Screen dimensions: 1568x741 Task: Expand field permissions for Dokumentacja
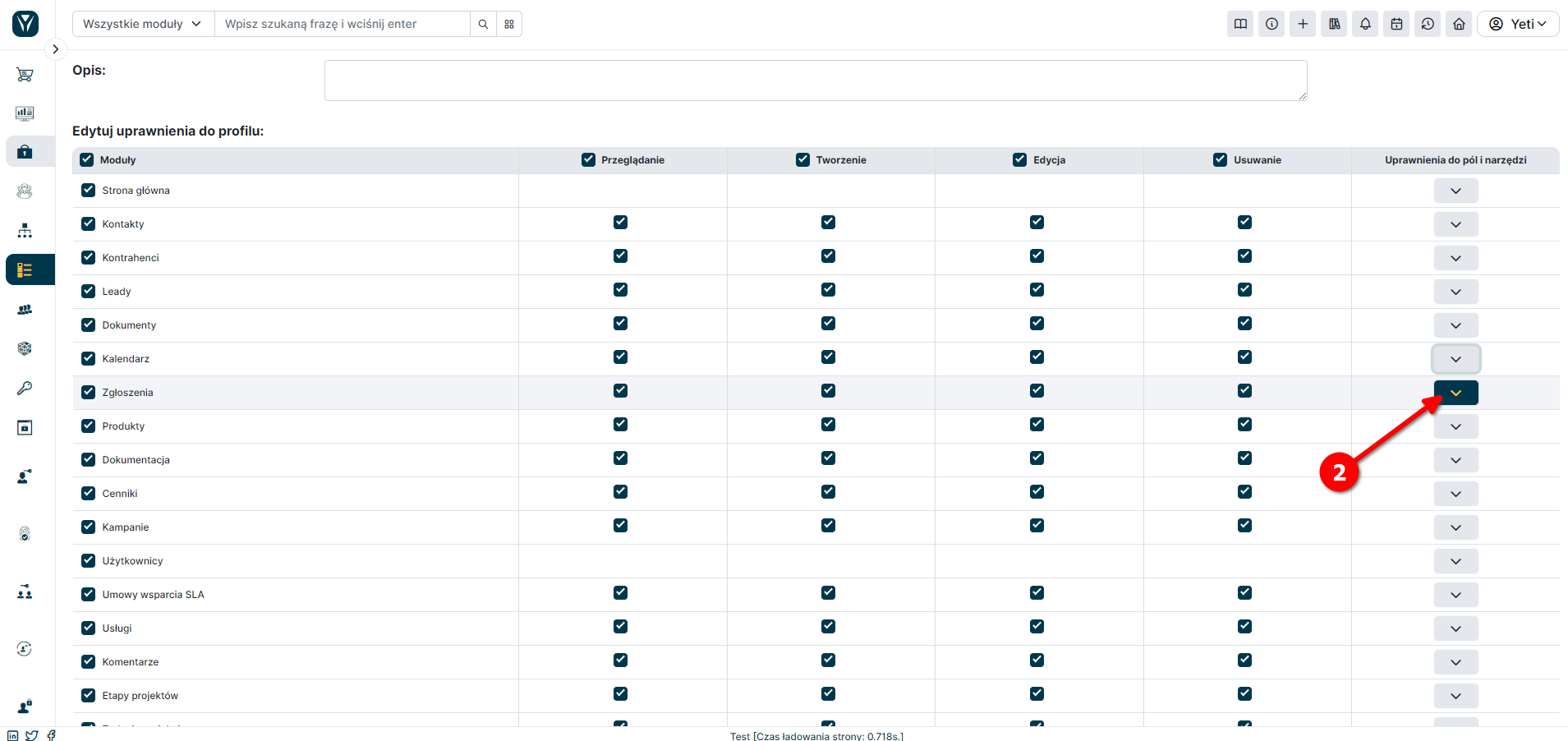pyautogui.click(x=1455, y=460)
